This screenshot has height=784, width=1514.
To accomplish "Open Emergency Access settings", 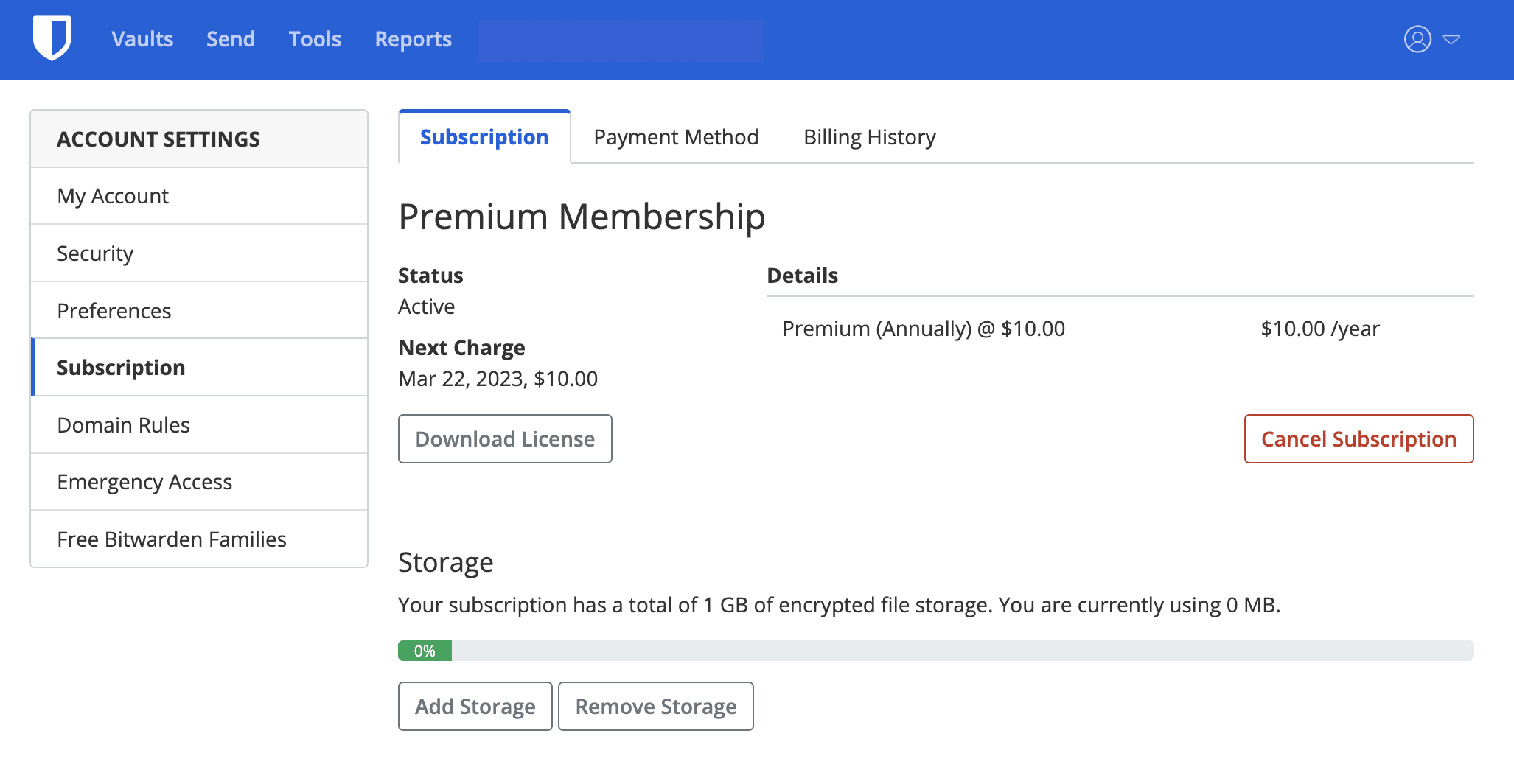I will [144, 482].
